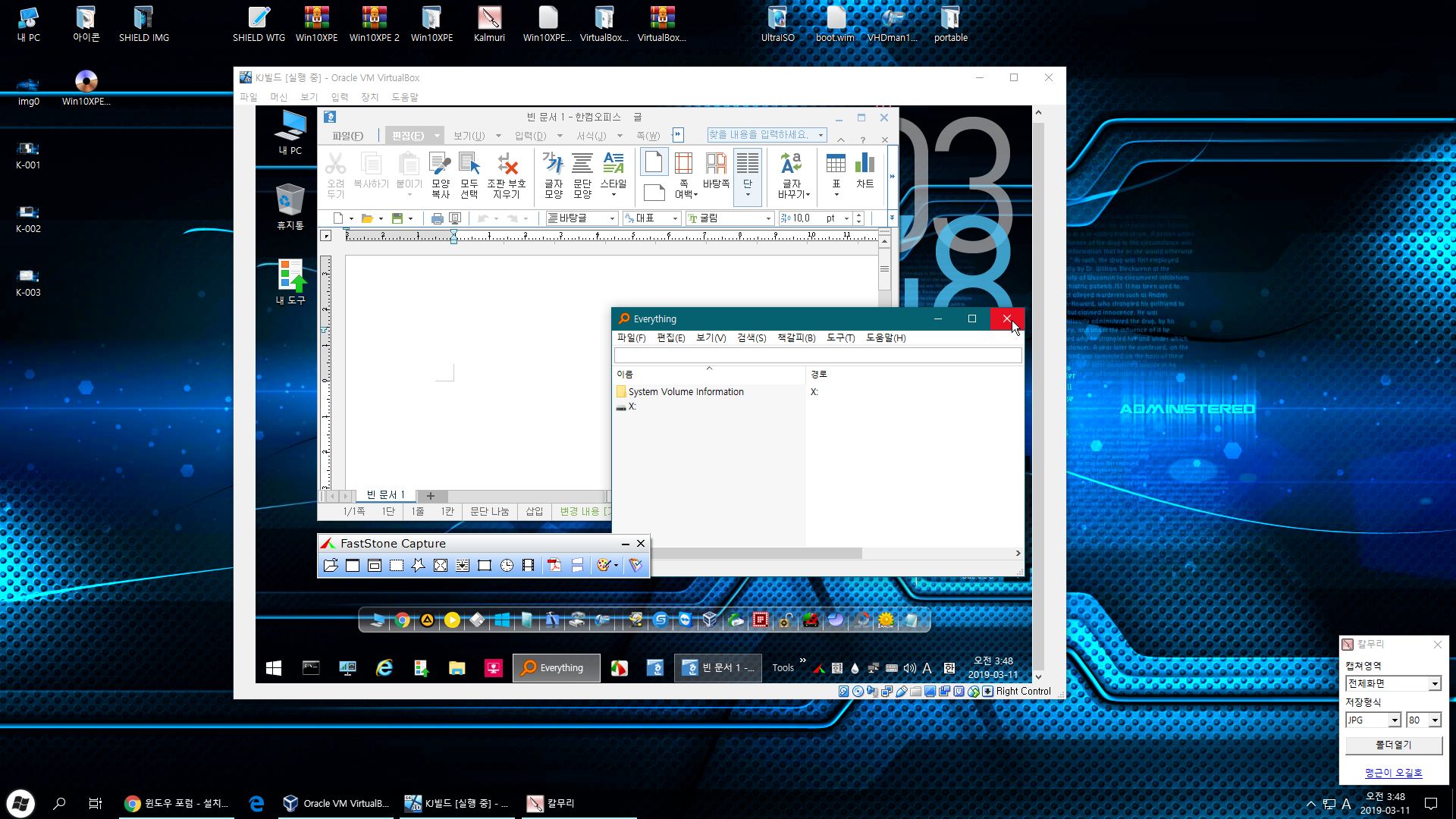Select FastStone Capture Window/Object tool
This screenshot has height=819, width=1456.
click(375, 566)
